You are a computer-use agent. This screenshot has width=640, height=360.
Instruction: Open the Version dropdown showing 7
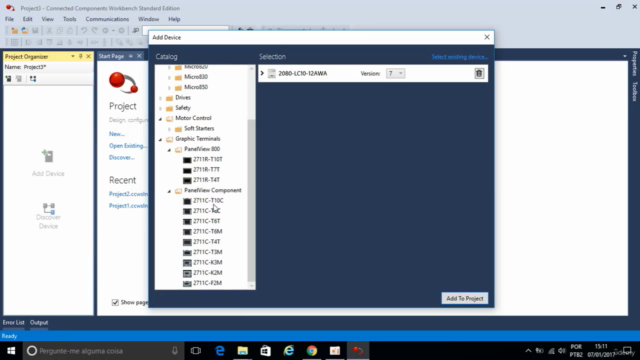395,73
